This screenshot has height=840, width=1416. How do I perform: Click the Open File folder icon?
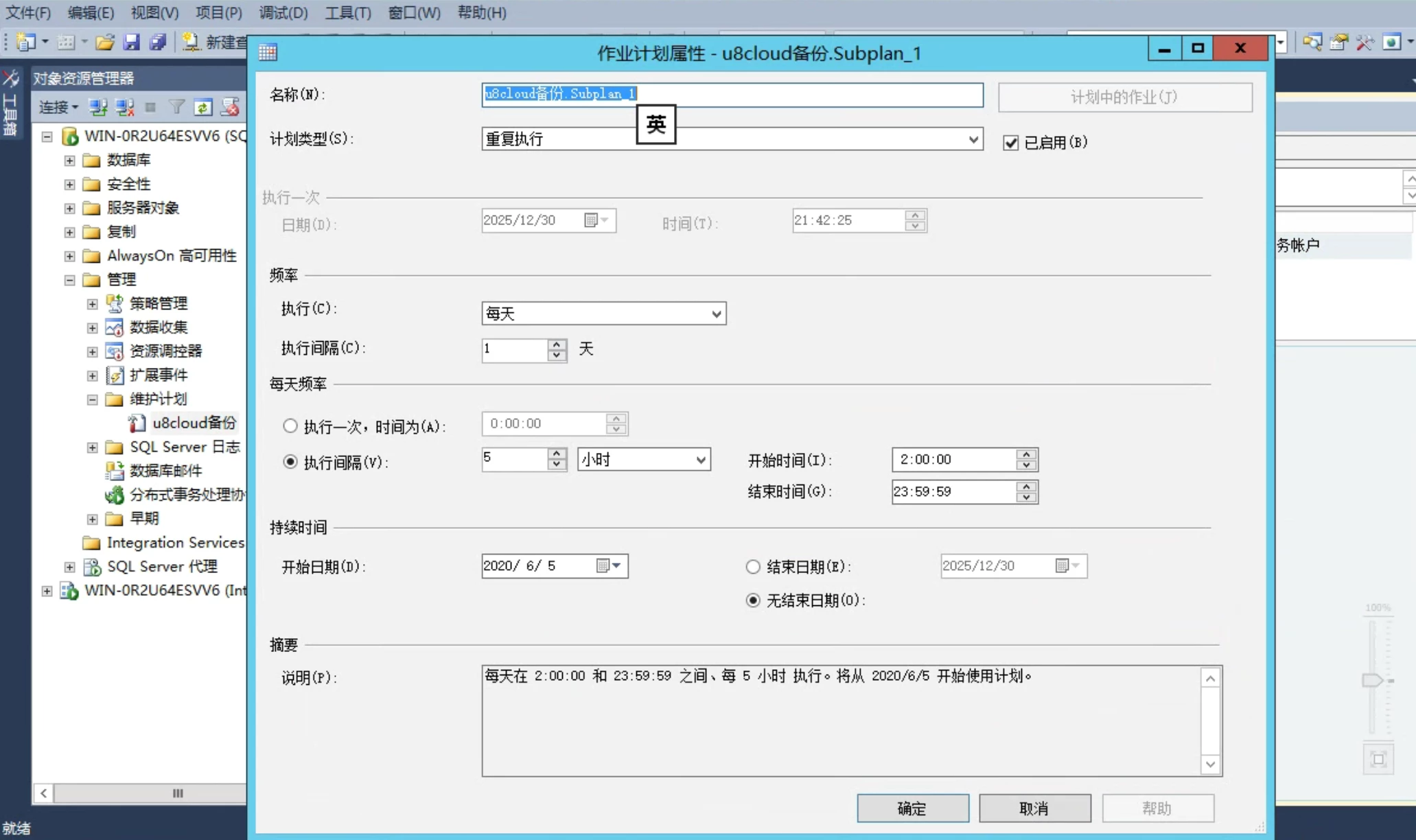tap(104, 43)
